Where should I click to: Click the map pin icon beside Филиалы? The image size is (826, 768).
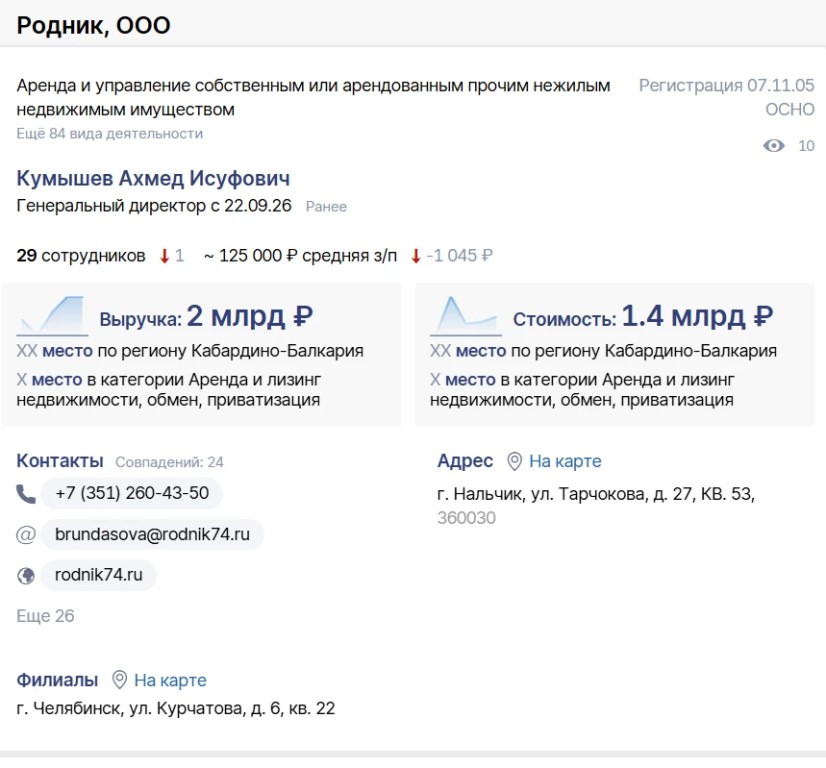(120, 680)
